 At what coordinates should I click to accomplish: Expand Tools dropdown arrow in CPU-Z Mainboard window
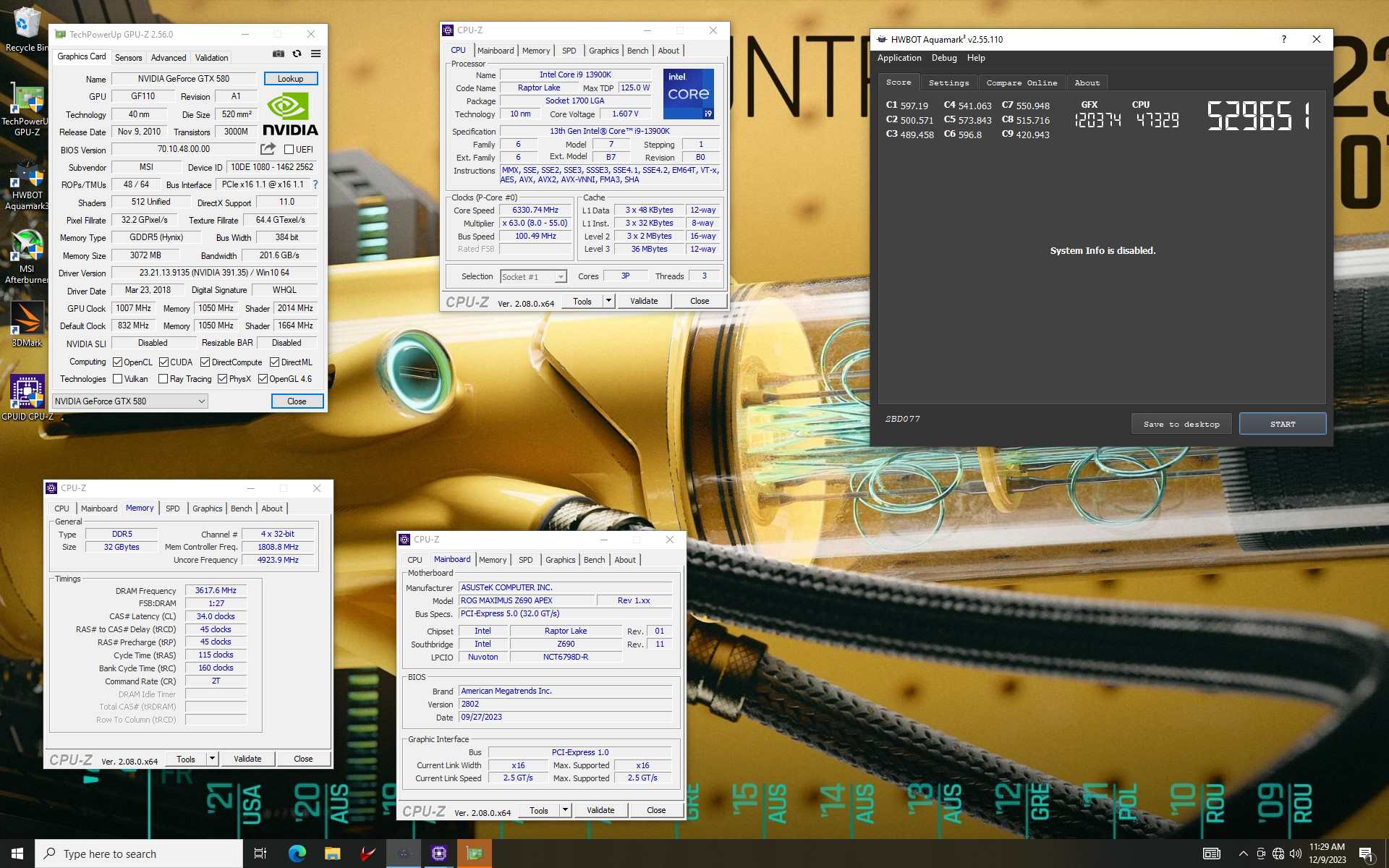[565, 810]
